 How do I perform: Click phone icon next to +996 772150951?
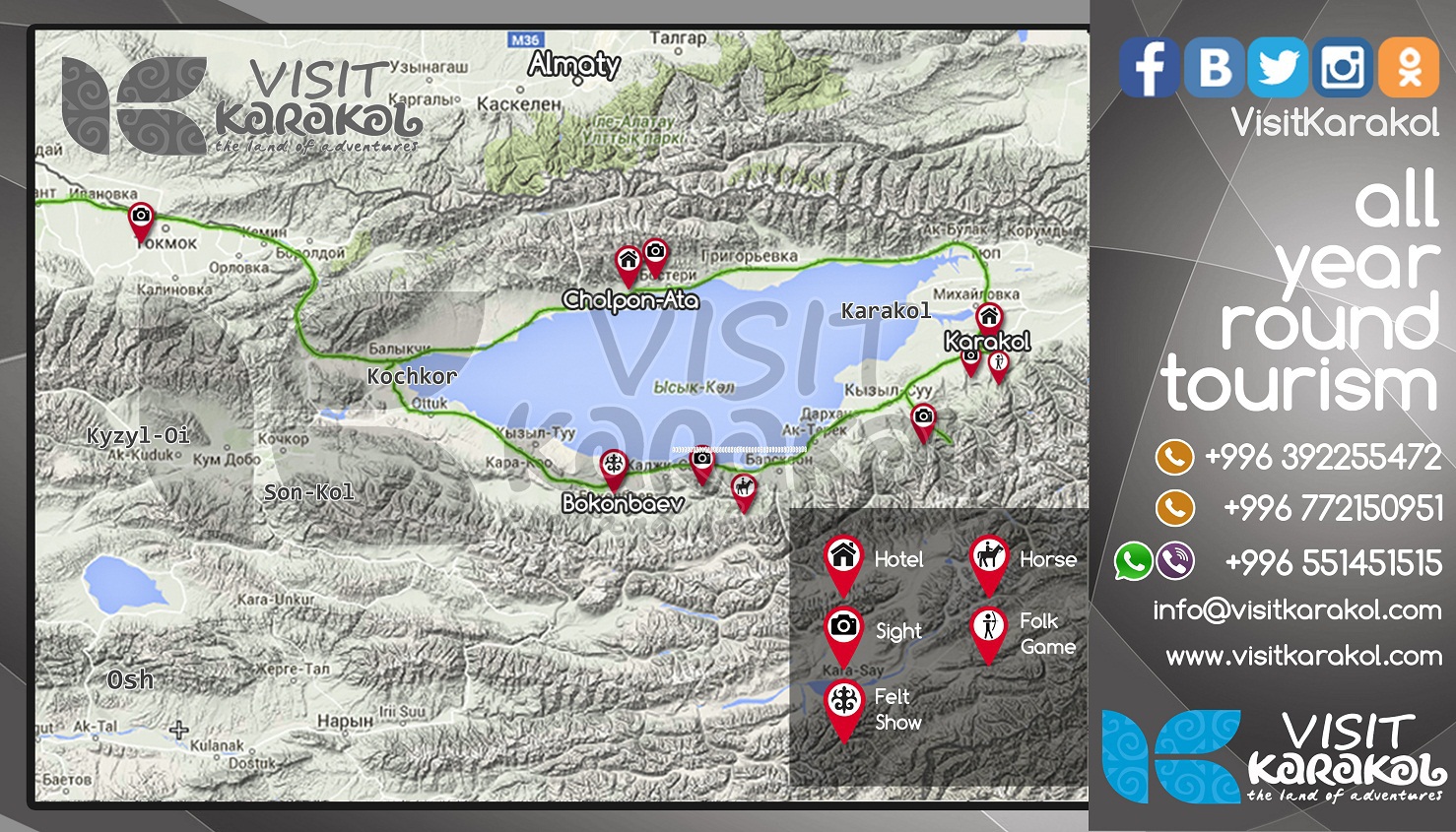pyautogui.click(x=1174, y=508)
